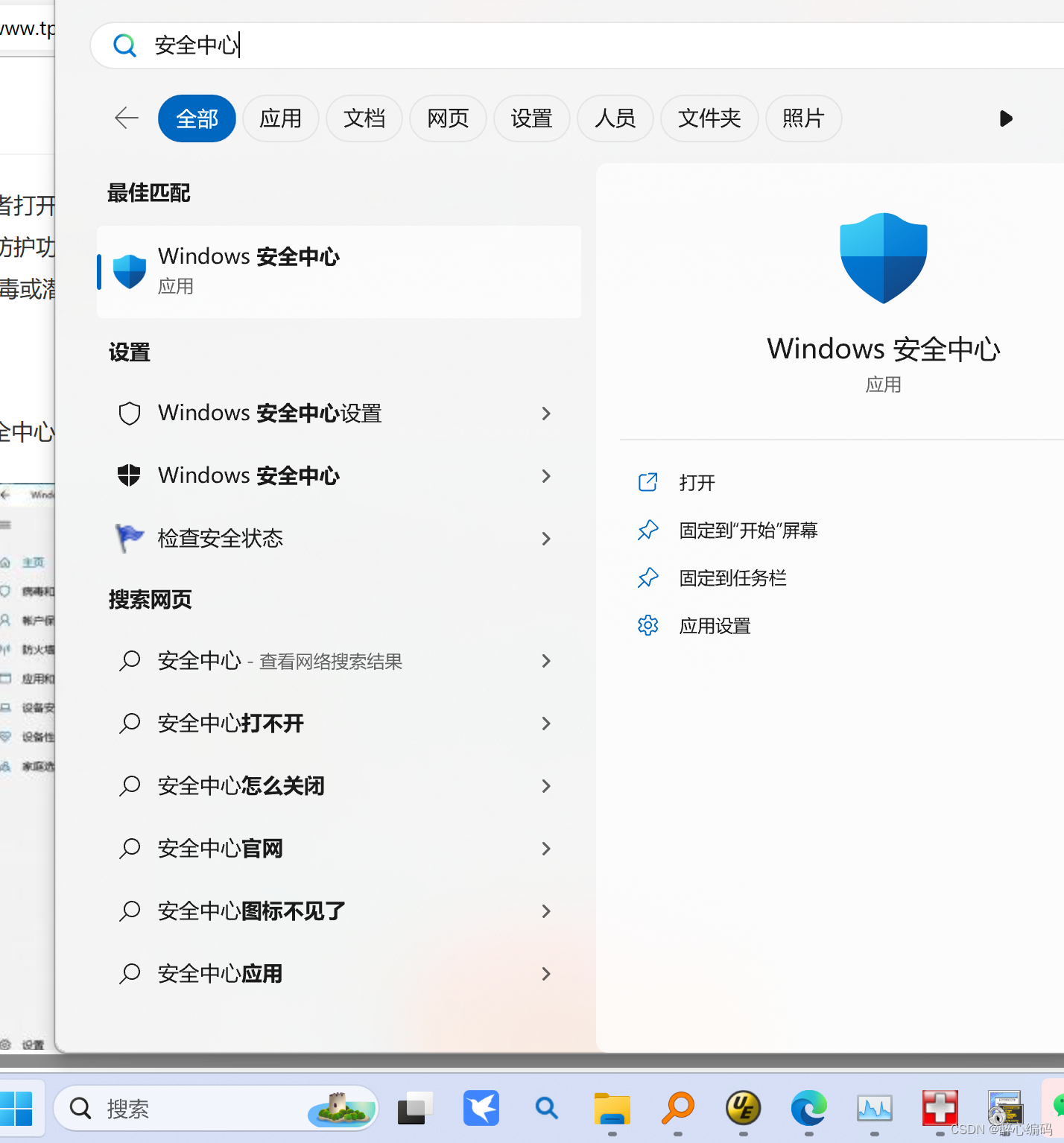Expand chevron for 安全中心打不开
Screen dimensions: 1064x1143
(x=546, y=724)
